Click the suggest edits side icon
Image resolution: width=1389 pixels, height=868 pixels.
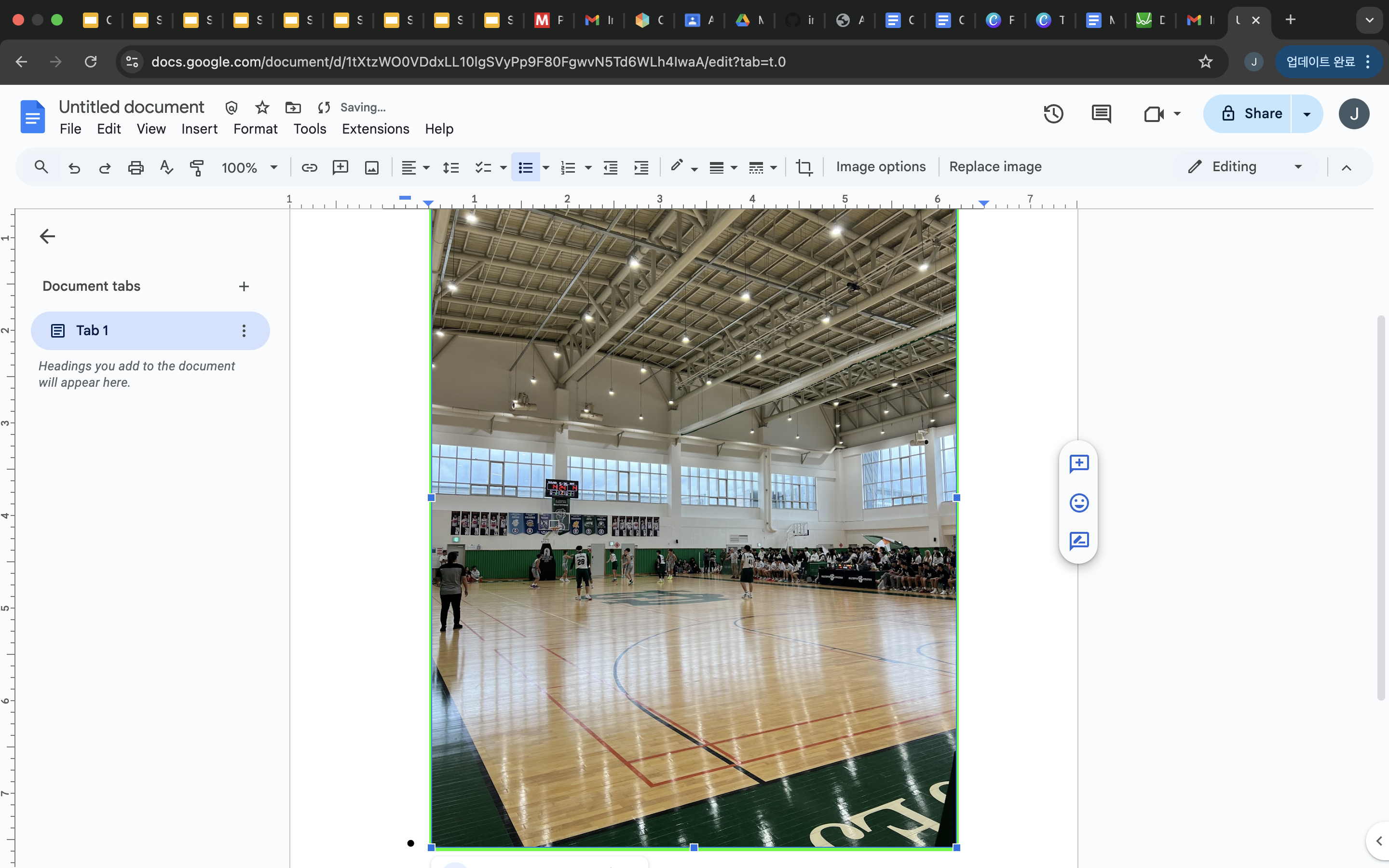click(x=1078, y=541)
